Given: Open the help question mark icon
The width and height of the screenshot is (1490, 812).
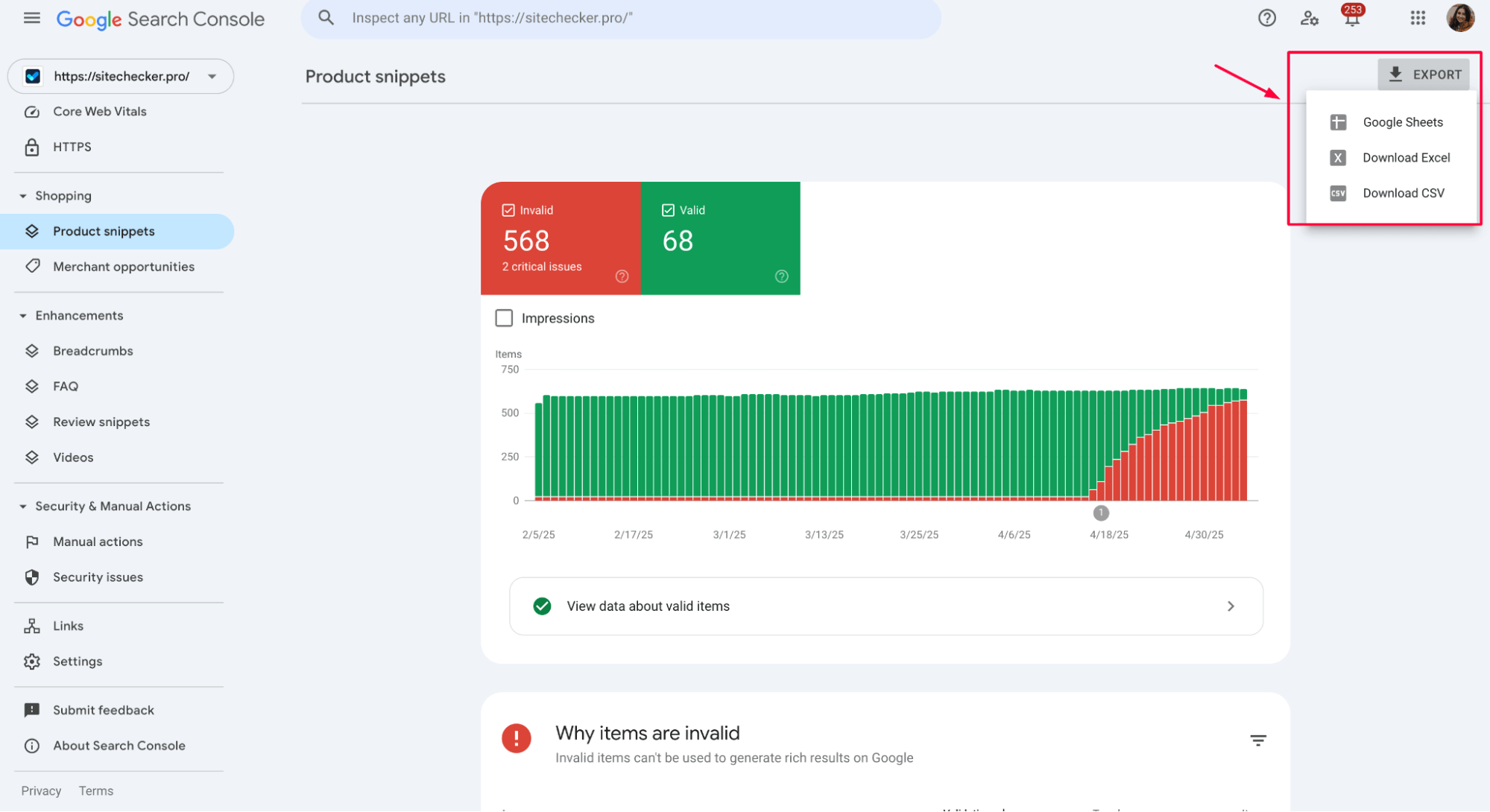Looking at the screenshot, I should tap(1266, 18).
